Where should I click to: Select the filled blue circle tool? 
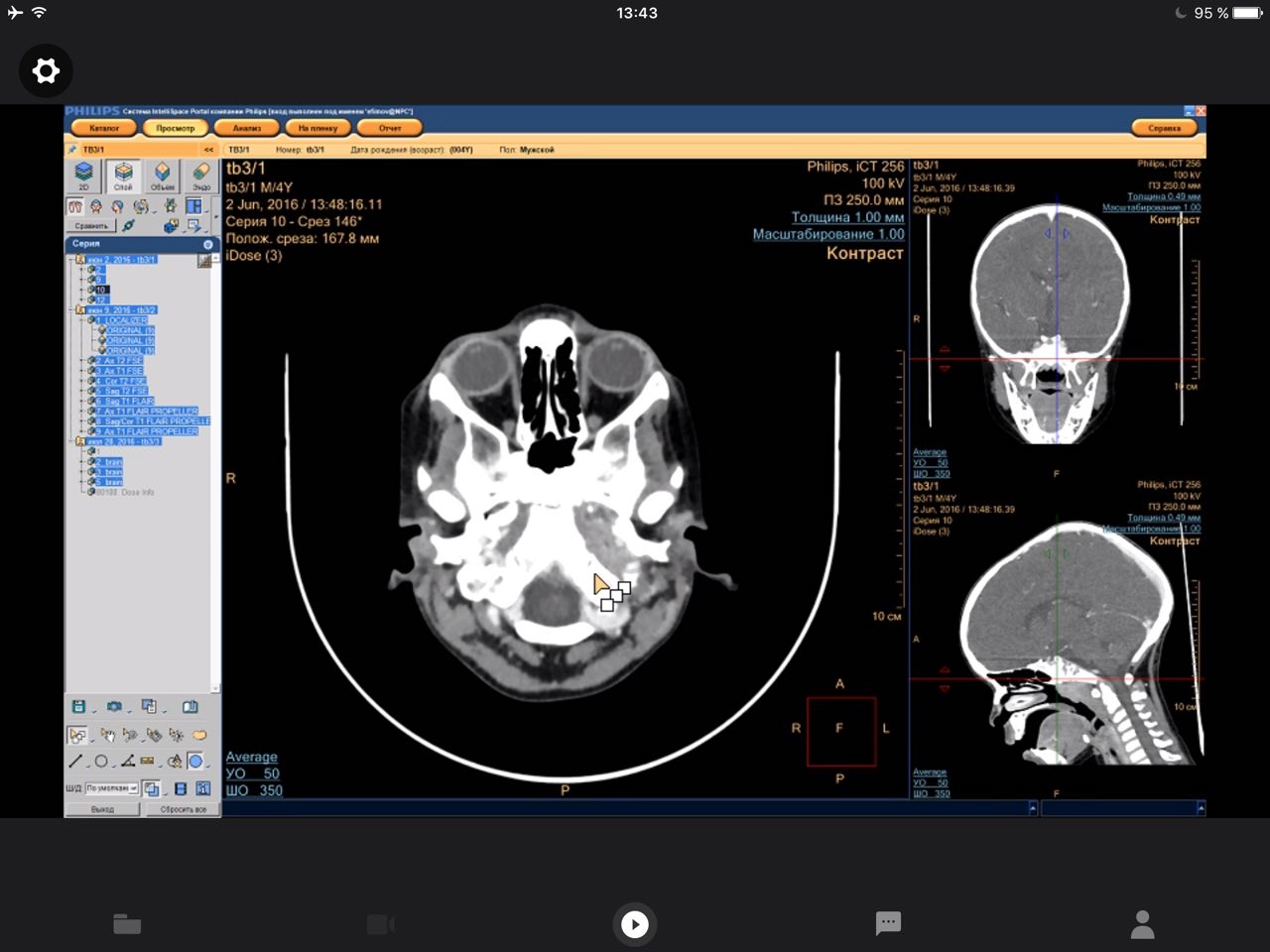(195, 761)
